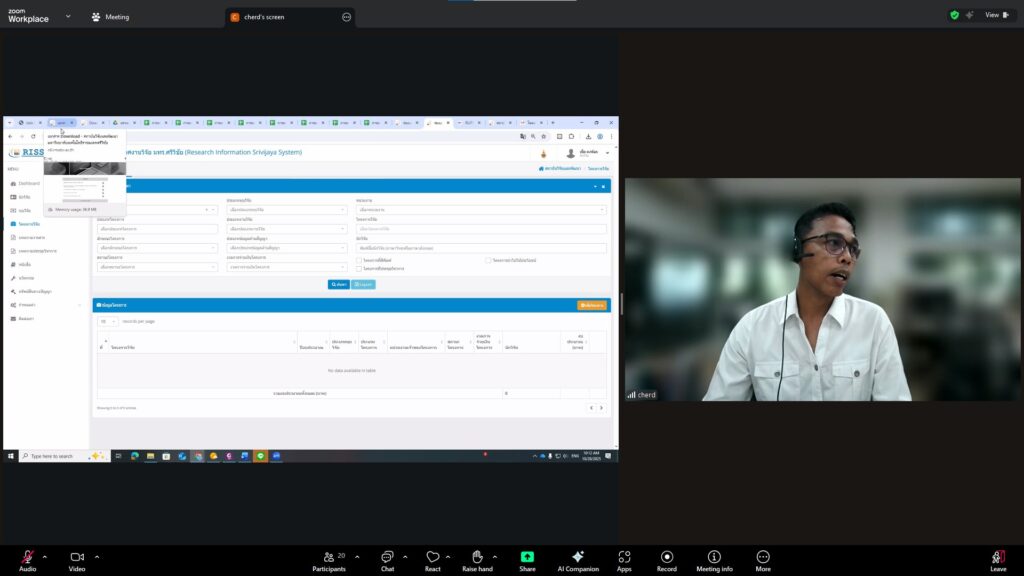This screenshot has width=1024, height=576.
Task: Click the Record icon
Action: coord(667,557)
